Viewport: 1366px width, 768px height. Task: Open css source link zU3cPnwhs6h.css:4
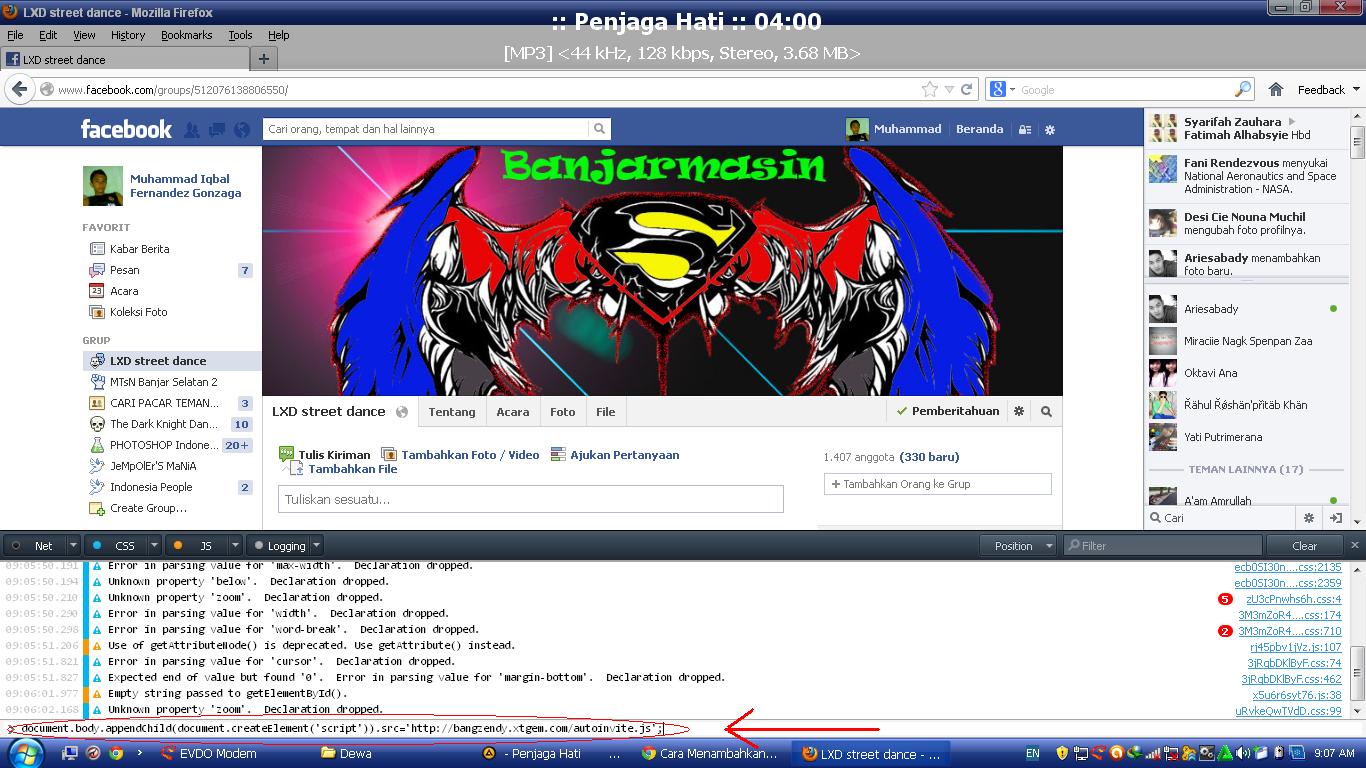tap(1293, 599)
